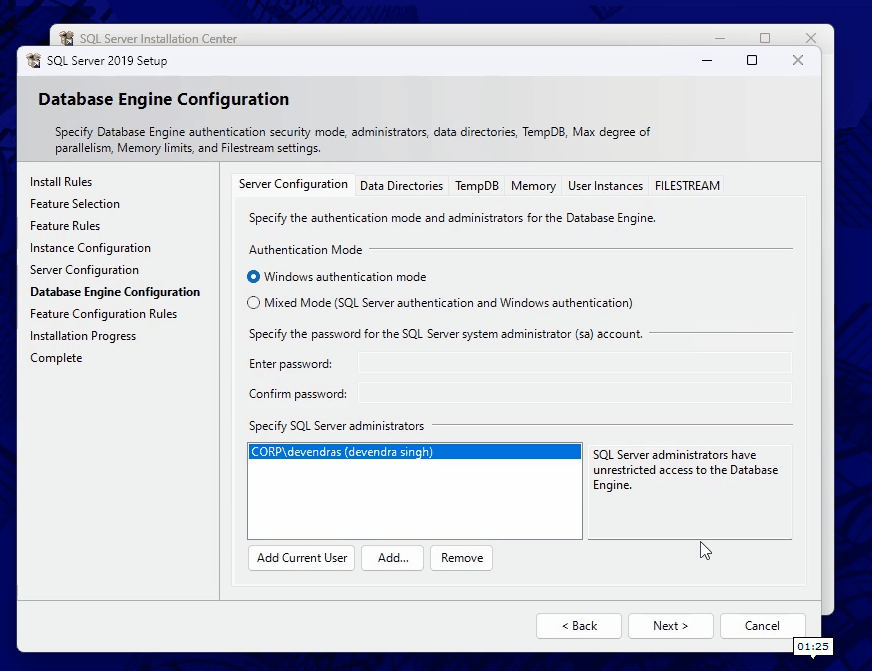Click the SQL Server 2019 Setup title icon
The height and width of the screenshot is (671, 872).
(34, 60)
